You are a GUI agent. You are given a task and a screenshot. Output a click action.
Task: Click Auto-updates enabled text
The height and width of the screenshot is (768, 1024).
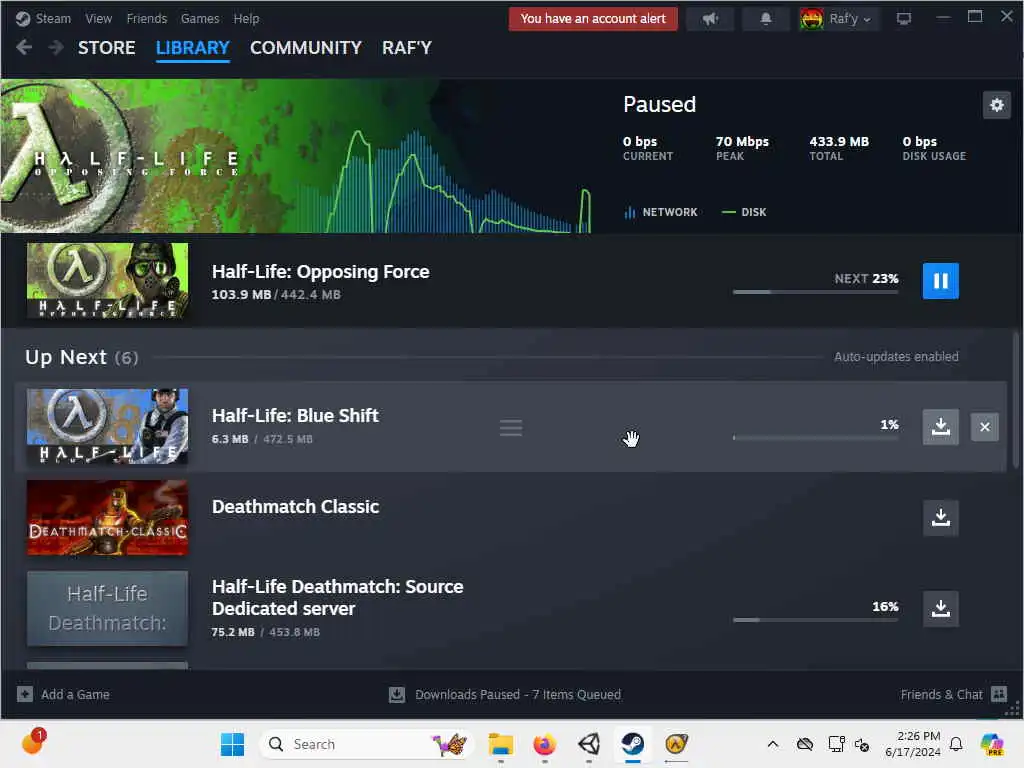(896, 357)
